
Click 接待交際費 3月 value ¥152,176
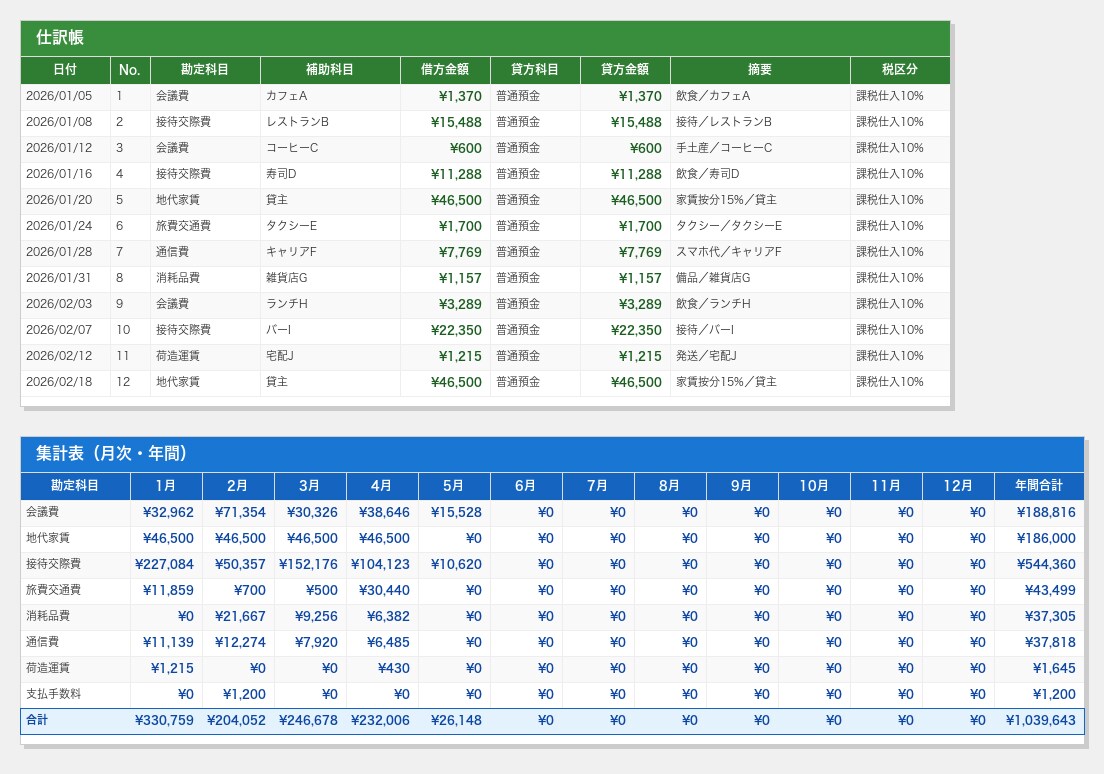(308, 565)
